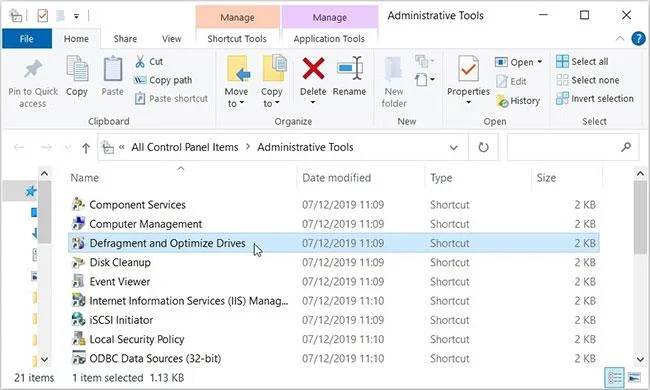Open file History
Screen dimensions: 650x390
(518, 101)
